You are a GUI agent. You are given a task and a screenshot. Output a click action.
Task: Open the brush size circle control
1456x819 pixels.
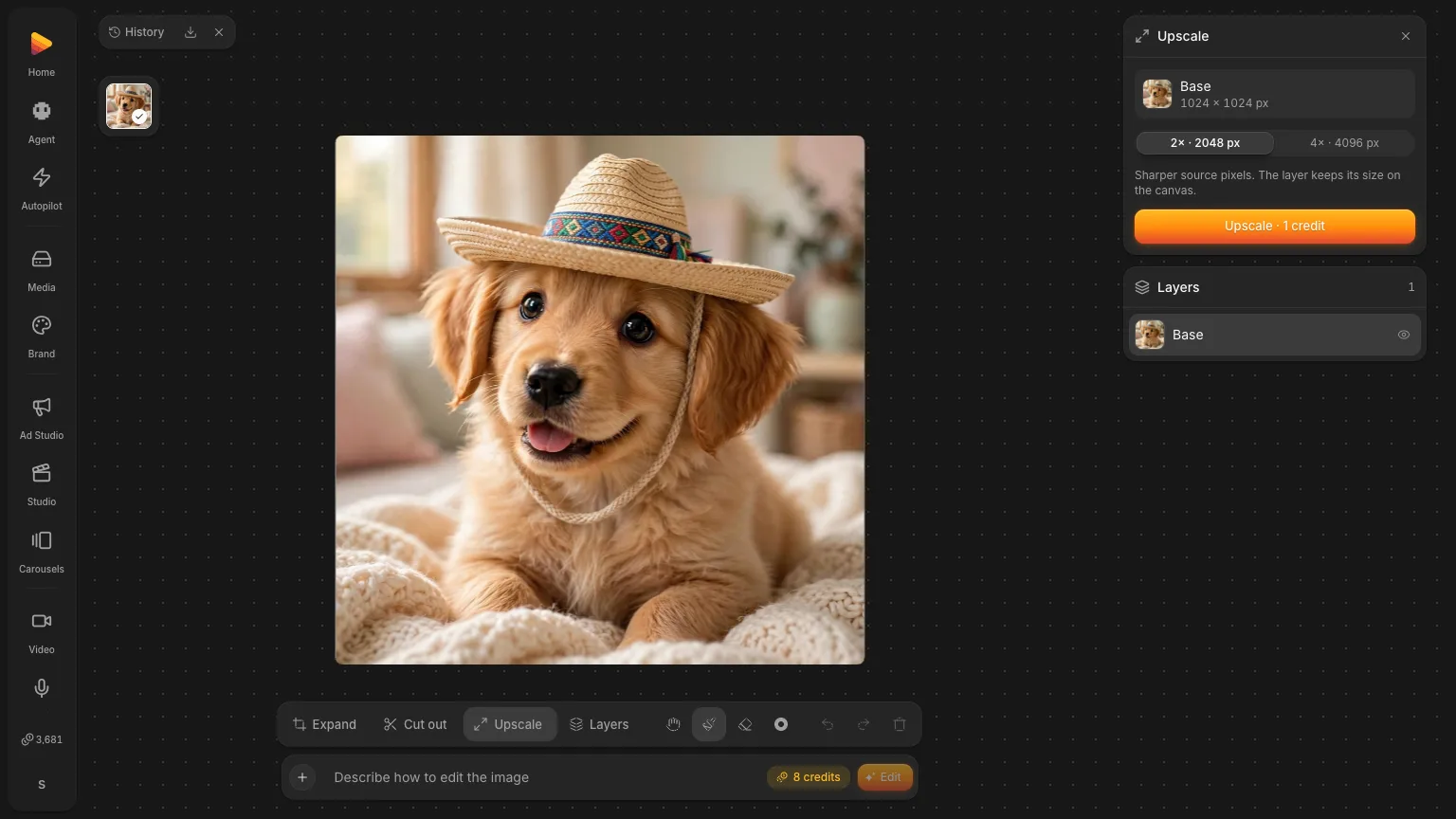[781, 724]
